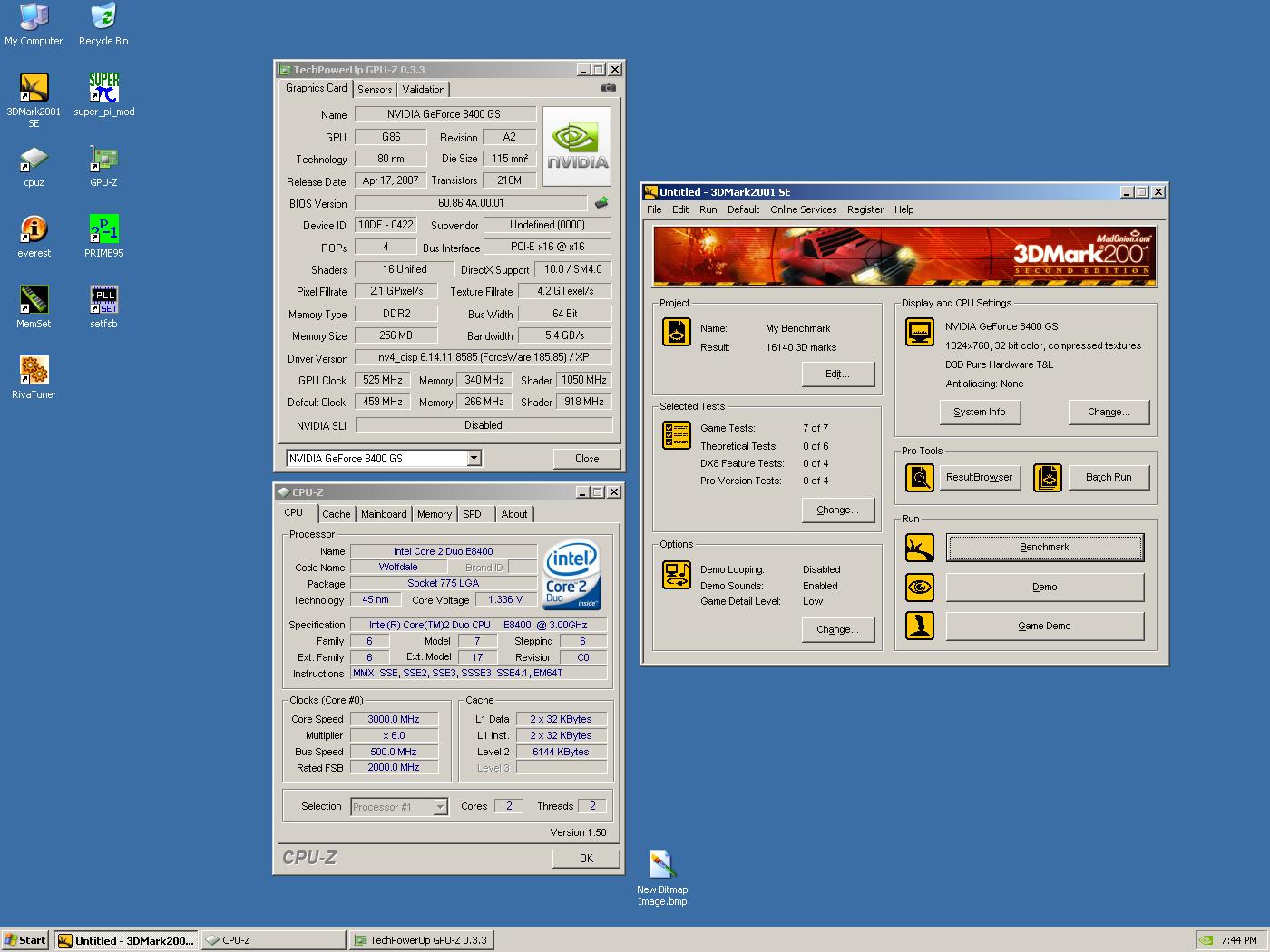Click the Options computer icon in 3DMark2001

(x=677, y=575)
